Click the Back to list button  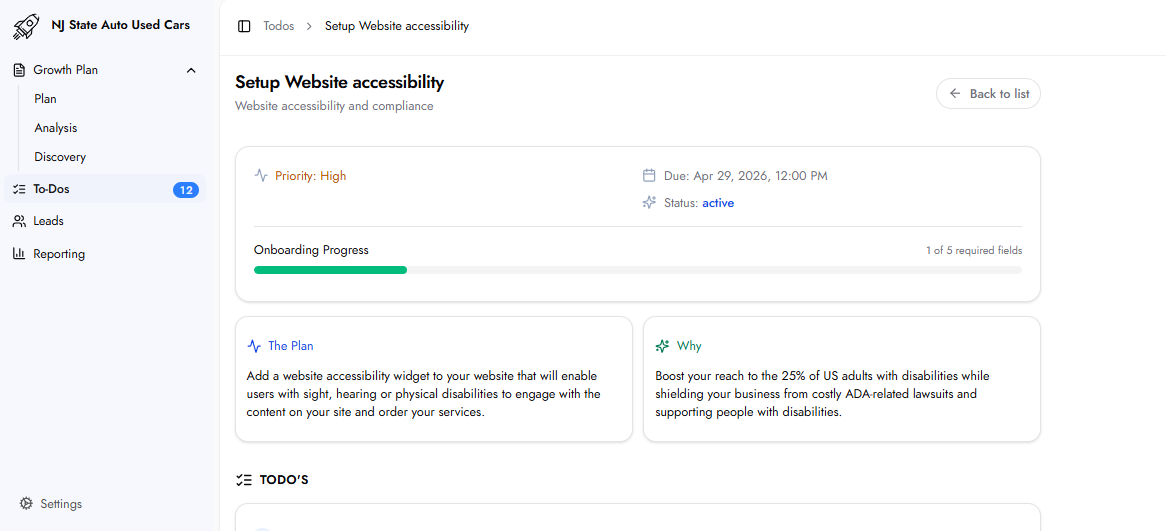[988, 94]
